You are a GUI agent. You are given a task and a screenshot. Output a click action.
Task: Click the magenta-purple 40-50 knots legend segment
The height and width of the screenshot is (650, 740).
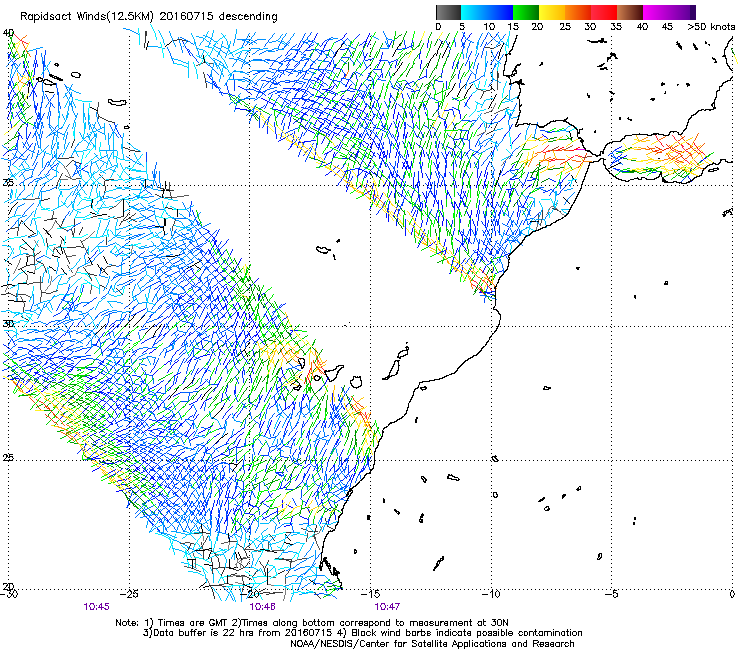pyautogui.click(x=669, y=12)
